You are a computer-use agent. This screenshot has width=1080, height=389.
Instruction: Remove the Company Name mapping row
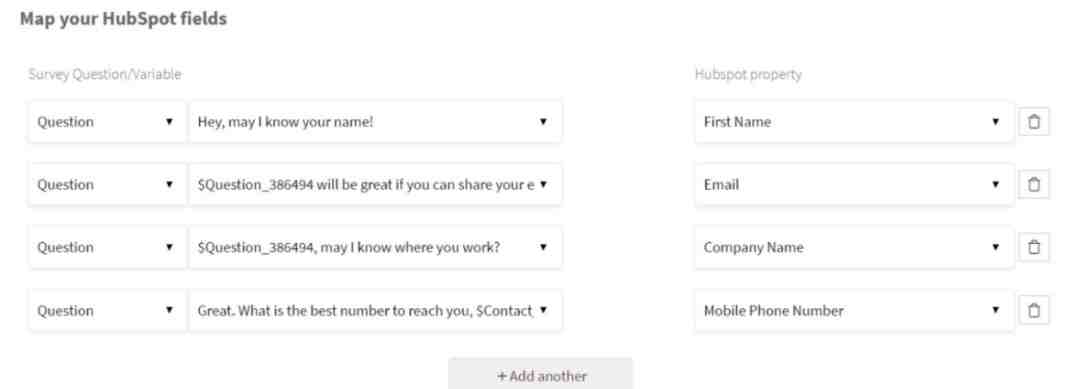1034,247
